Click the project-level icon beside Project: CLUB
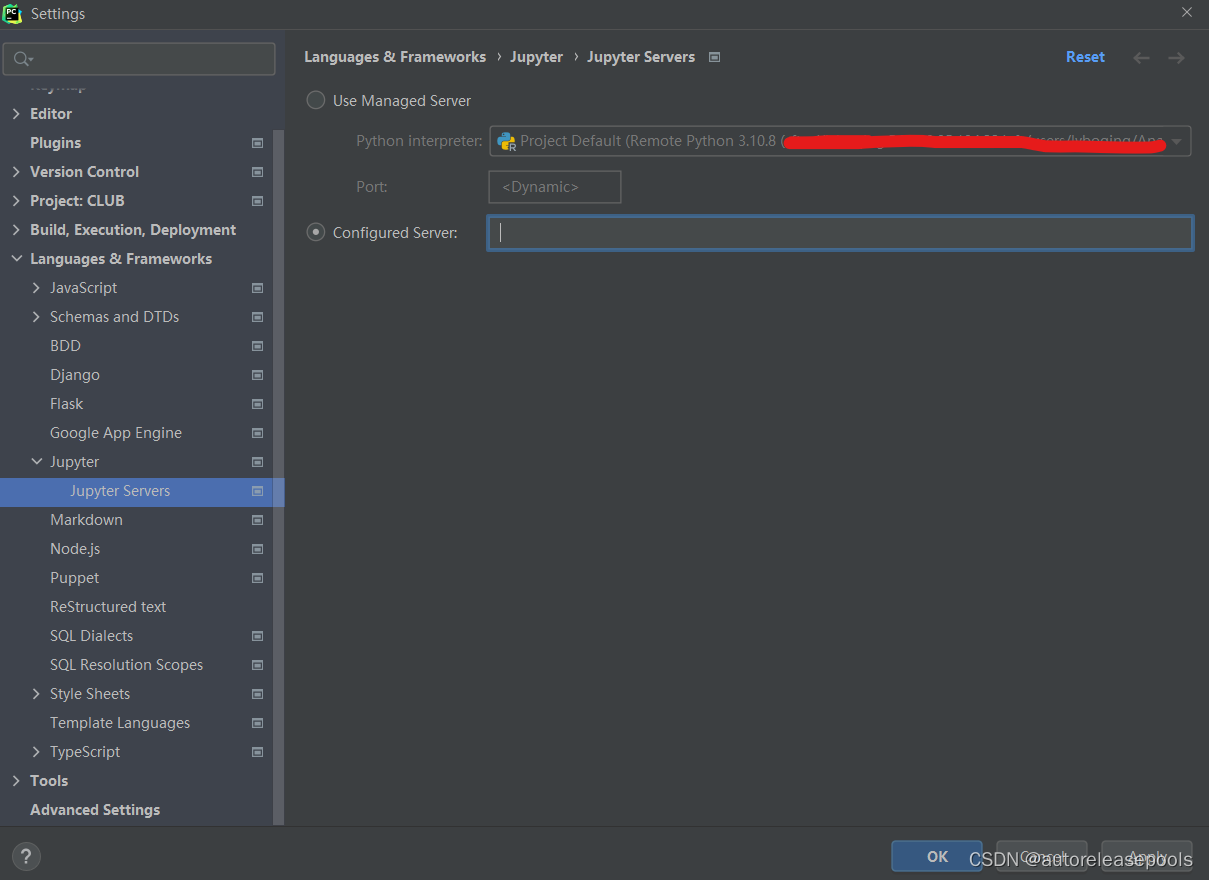Image resolution: width=1209 pixels, height=880 pixels. 257,201
